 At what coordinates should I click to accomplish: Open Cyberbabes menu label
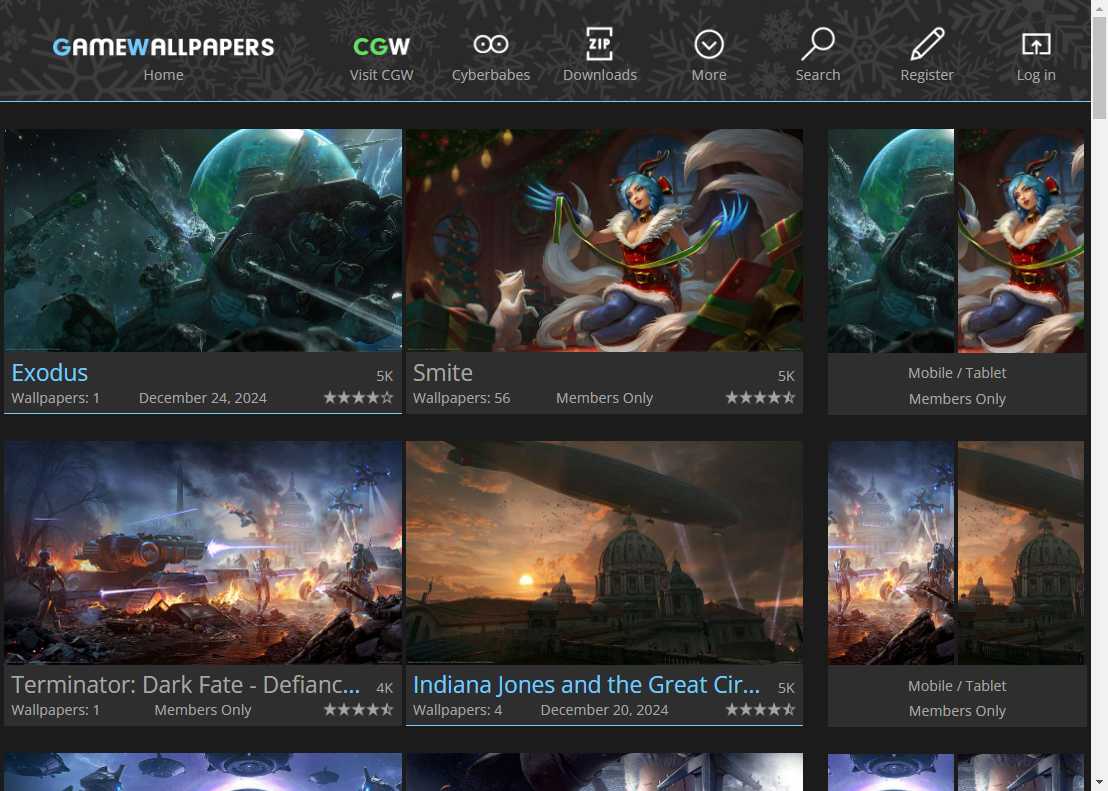tap(490, 75)
